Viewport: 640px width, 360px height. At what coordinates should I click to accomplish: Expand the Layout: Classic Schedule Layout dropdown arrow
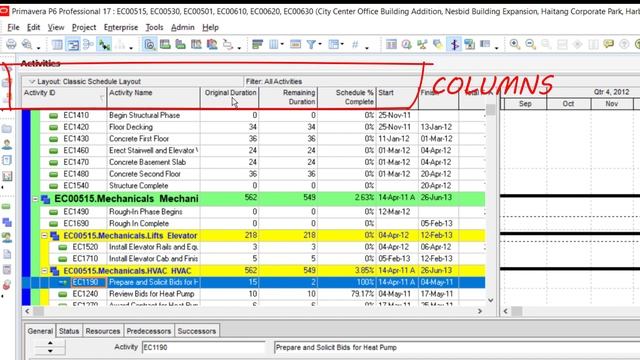click(31, 82)
